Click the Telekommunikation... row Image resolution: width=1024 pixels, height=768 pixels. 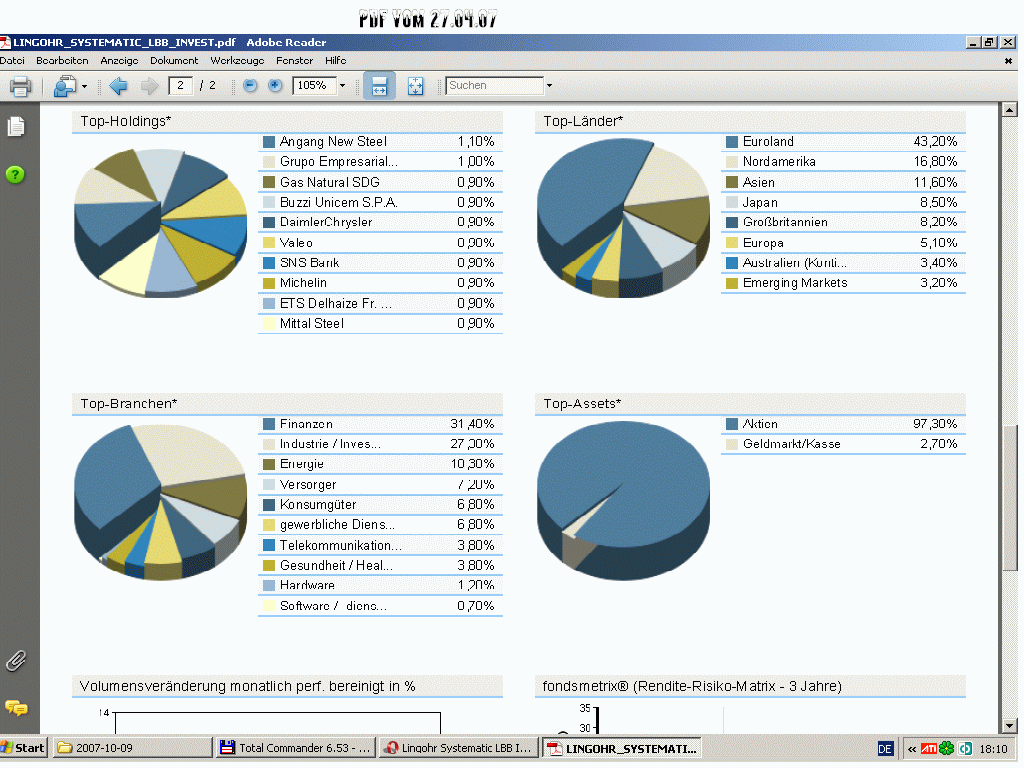point(380,545)
